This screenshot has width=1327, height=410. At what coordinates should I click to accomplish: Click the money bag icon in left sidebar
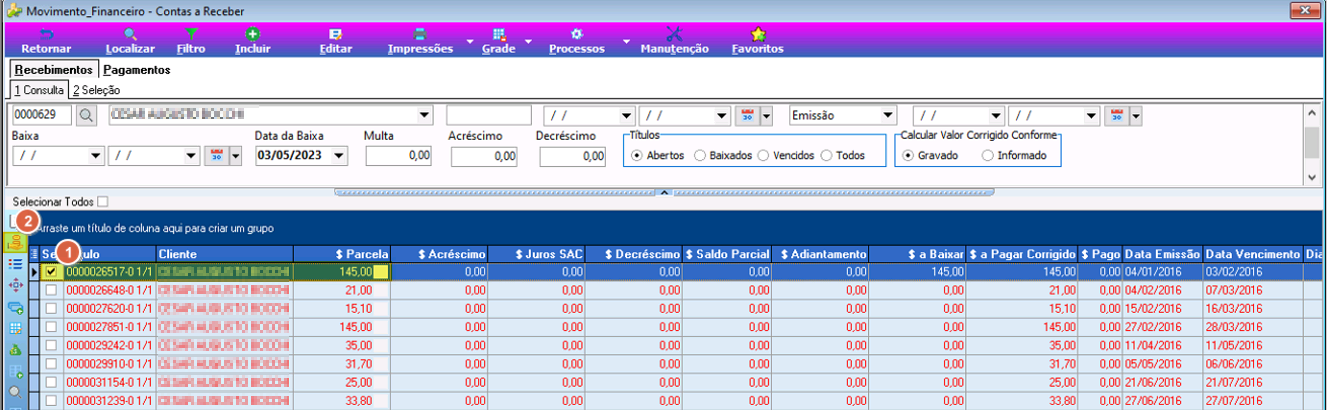14,350
